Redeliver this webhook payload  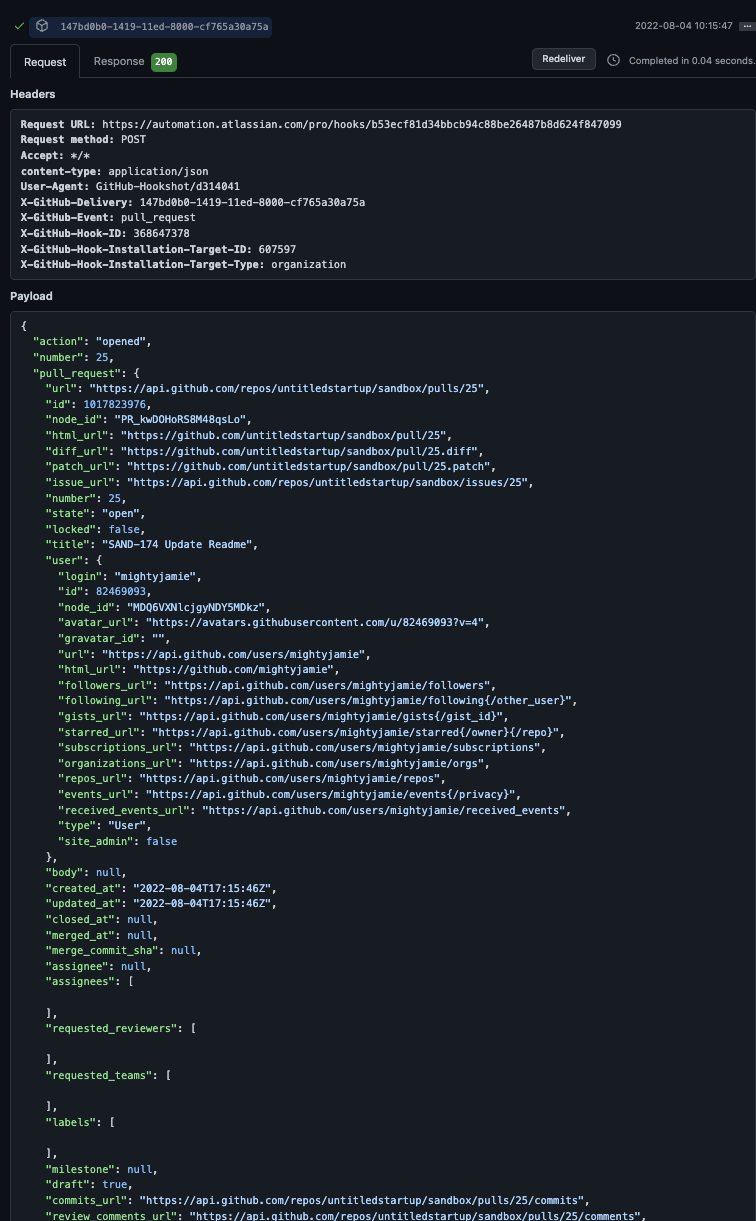(564, 59)
